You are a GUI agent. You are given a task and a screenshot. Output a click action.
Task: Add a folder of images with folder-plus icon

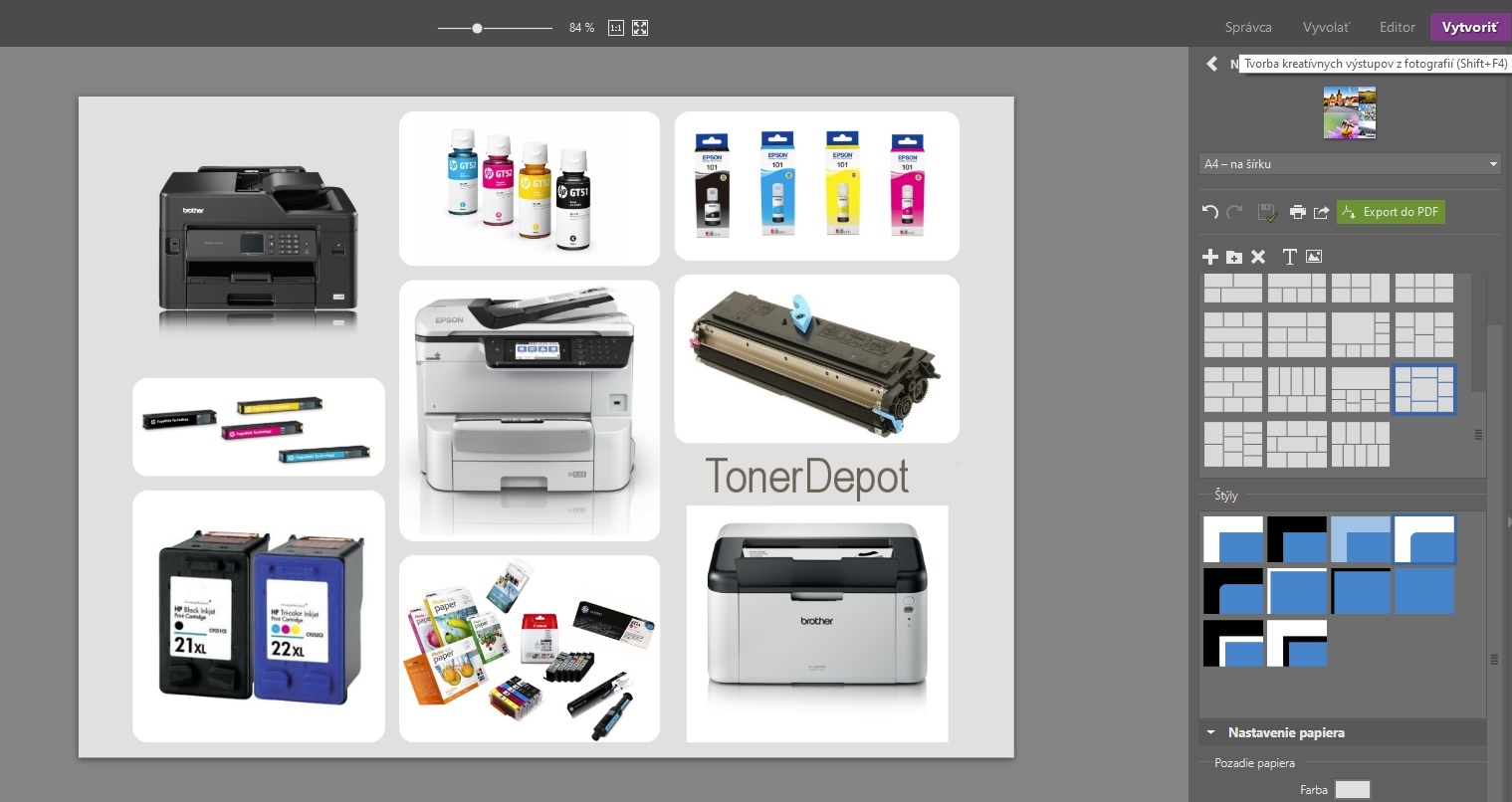tap(1234, 257)
